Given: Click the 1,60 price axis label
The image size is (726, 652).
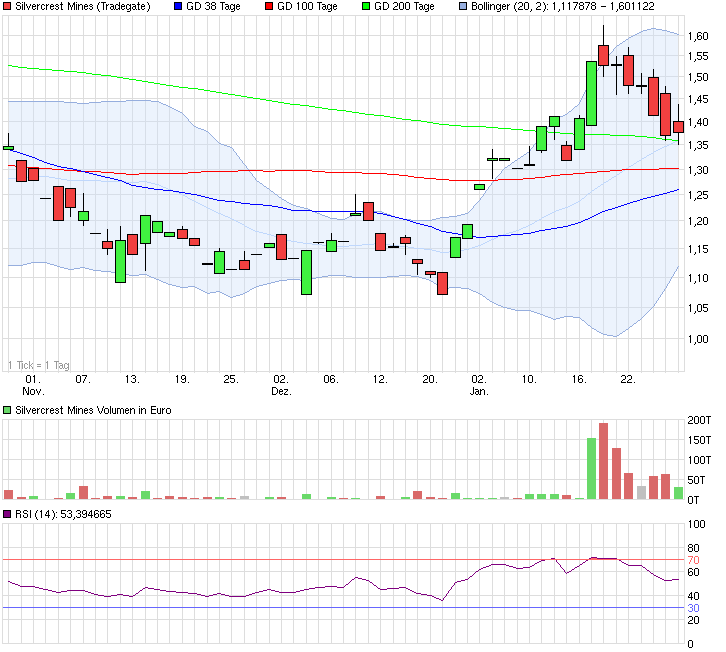Looking at the screenshot, I should 698,37.
